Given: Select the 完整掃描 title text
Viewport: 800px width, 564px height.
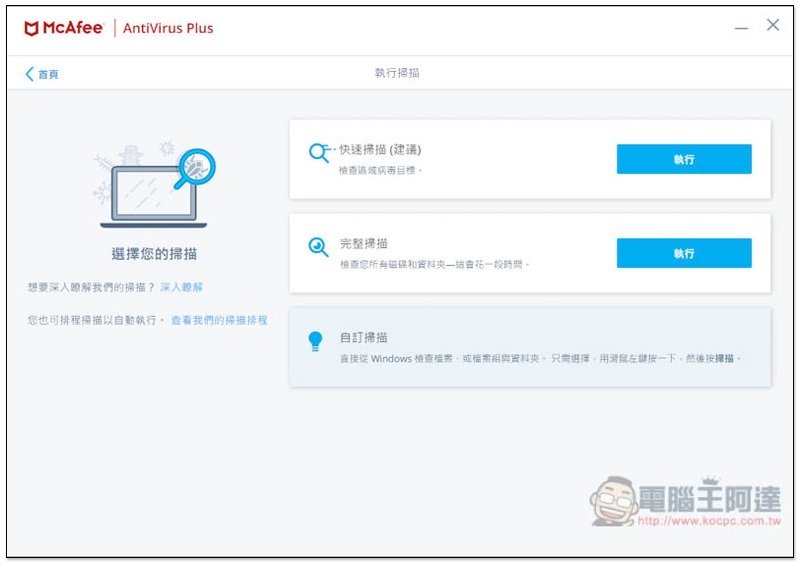Looking at the screenshot, I should point(364,243).
